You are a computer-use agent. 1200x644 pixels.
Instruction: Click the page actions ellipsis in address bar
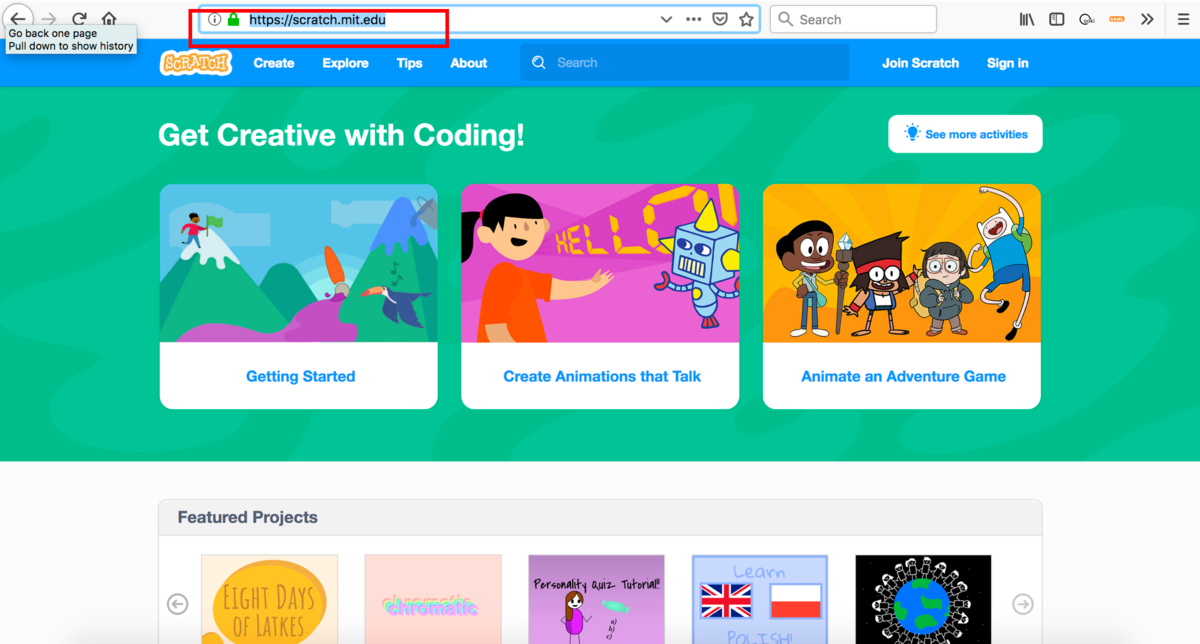coord(693,18)
